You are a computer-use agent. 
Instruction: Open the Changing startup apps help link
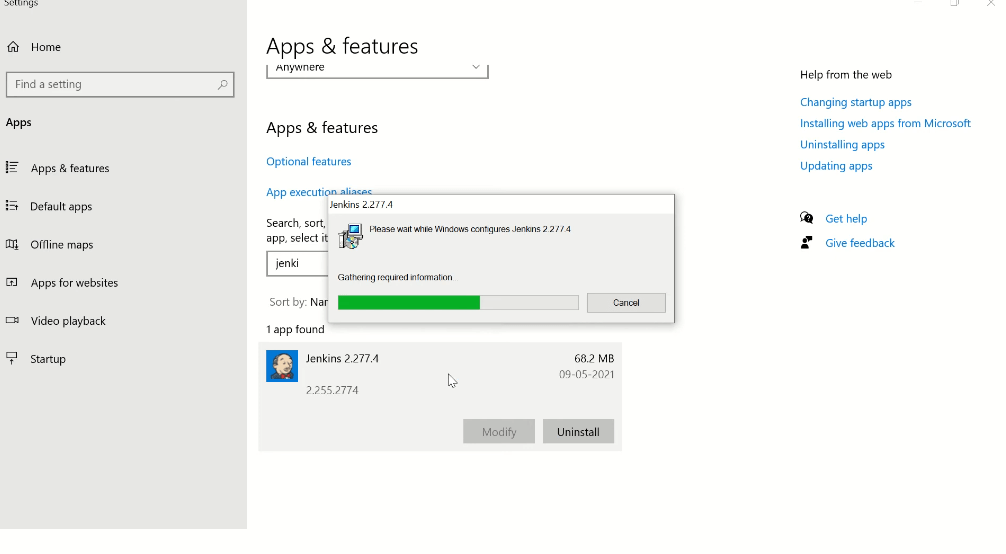(x=855, y=102)
